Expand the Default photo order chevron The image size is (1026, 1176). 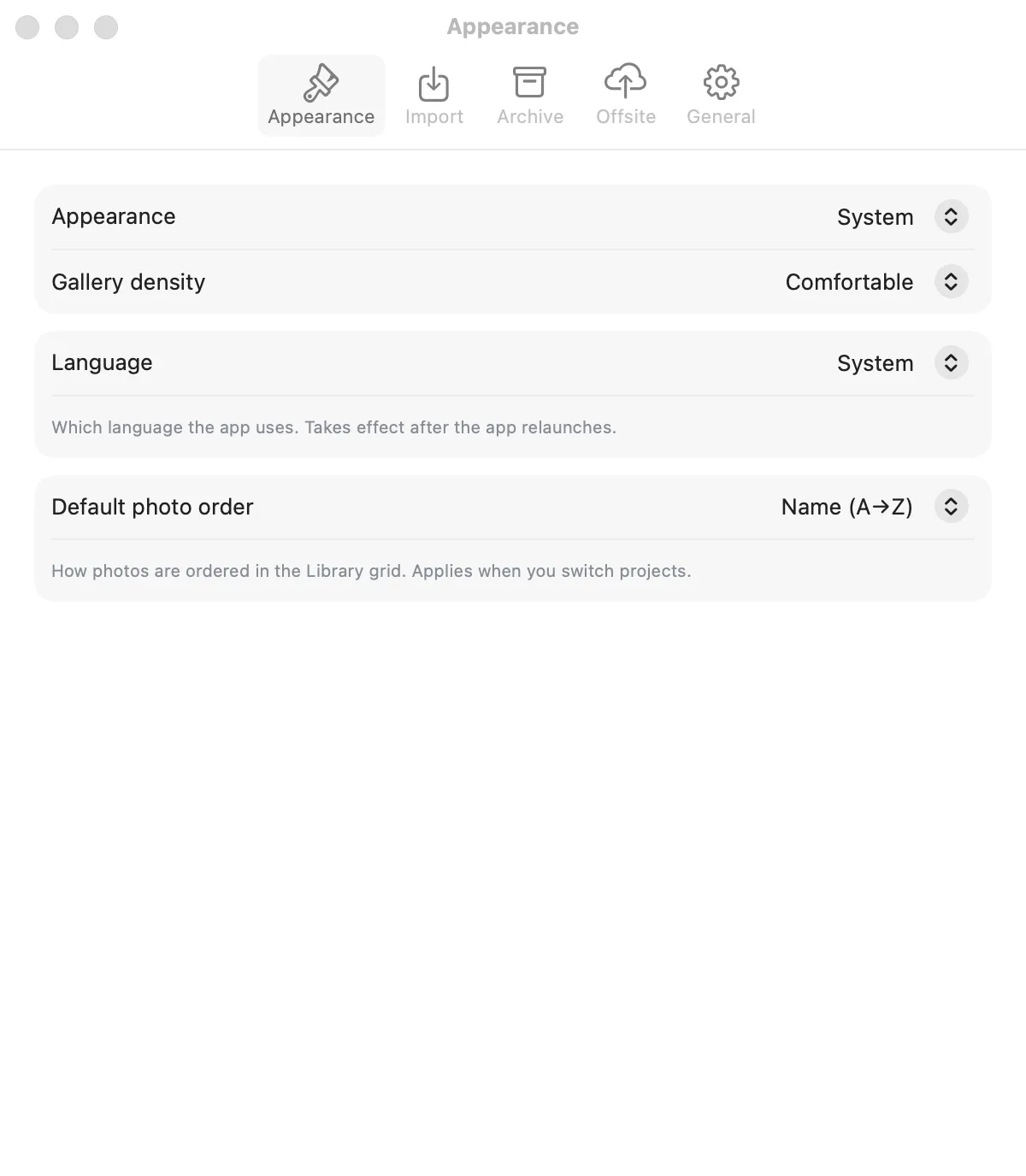click(951, 506)
